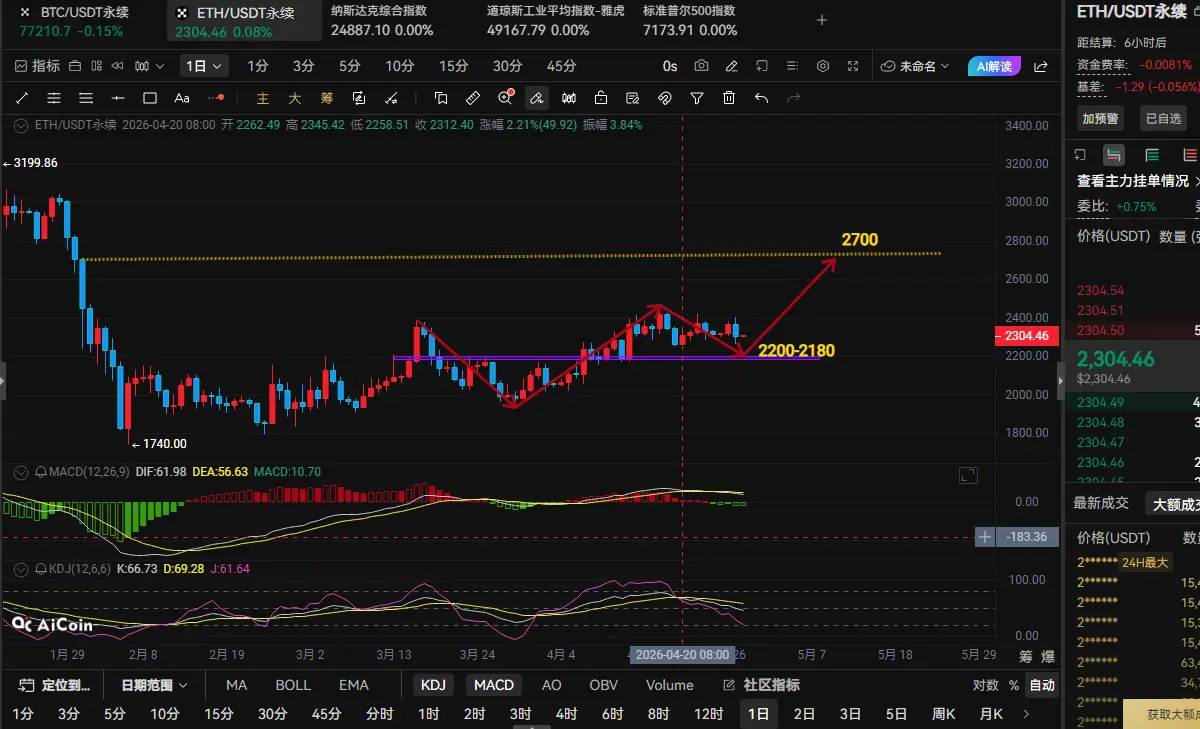Open the candlestick chart type dropdown
The image size is (1200, 729).
[x=149, y=66]
